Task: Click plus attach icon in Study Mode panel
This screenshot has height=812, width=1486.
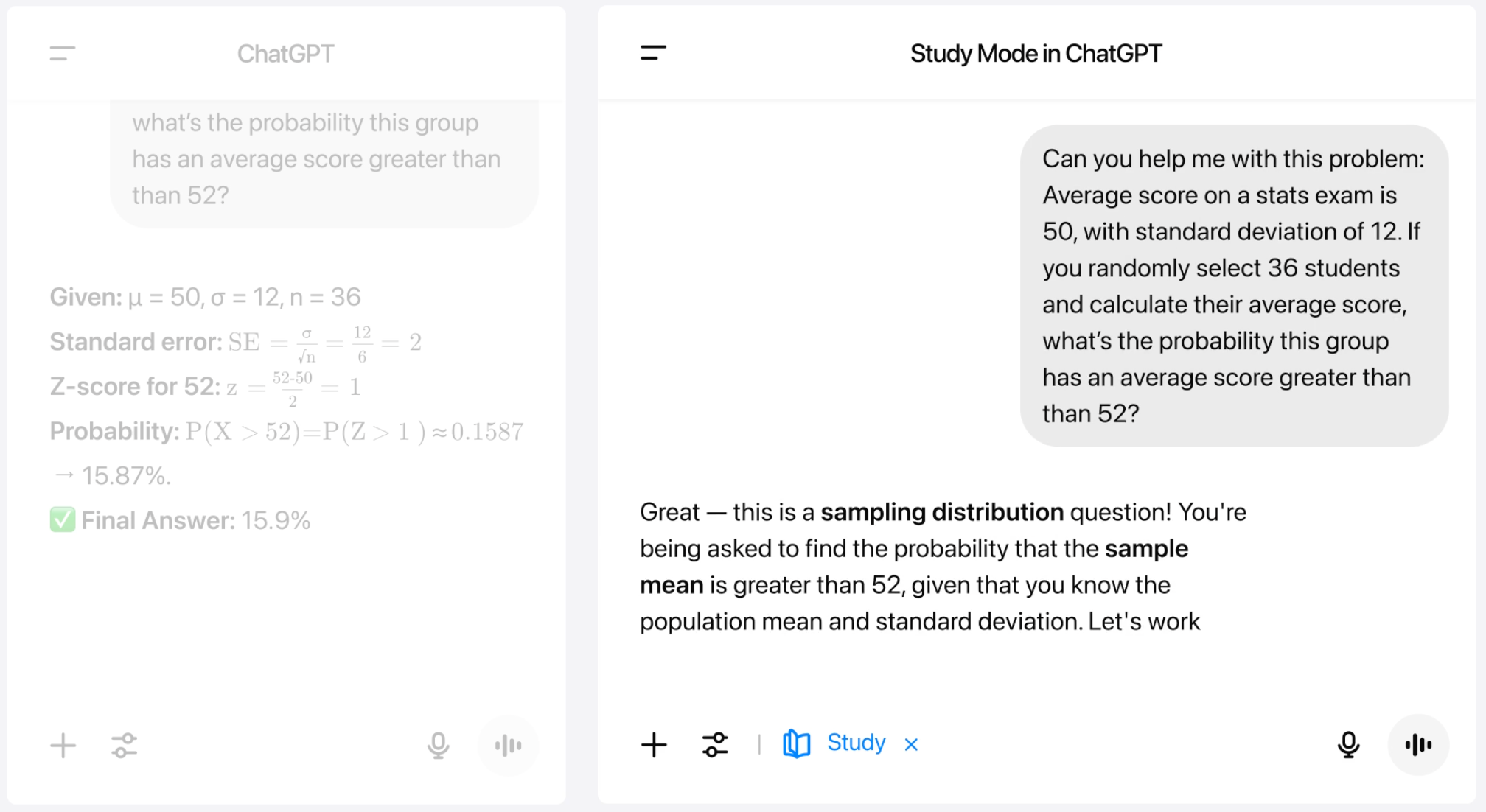Action: coord(654,744)
